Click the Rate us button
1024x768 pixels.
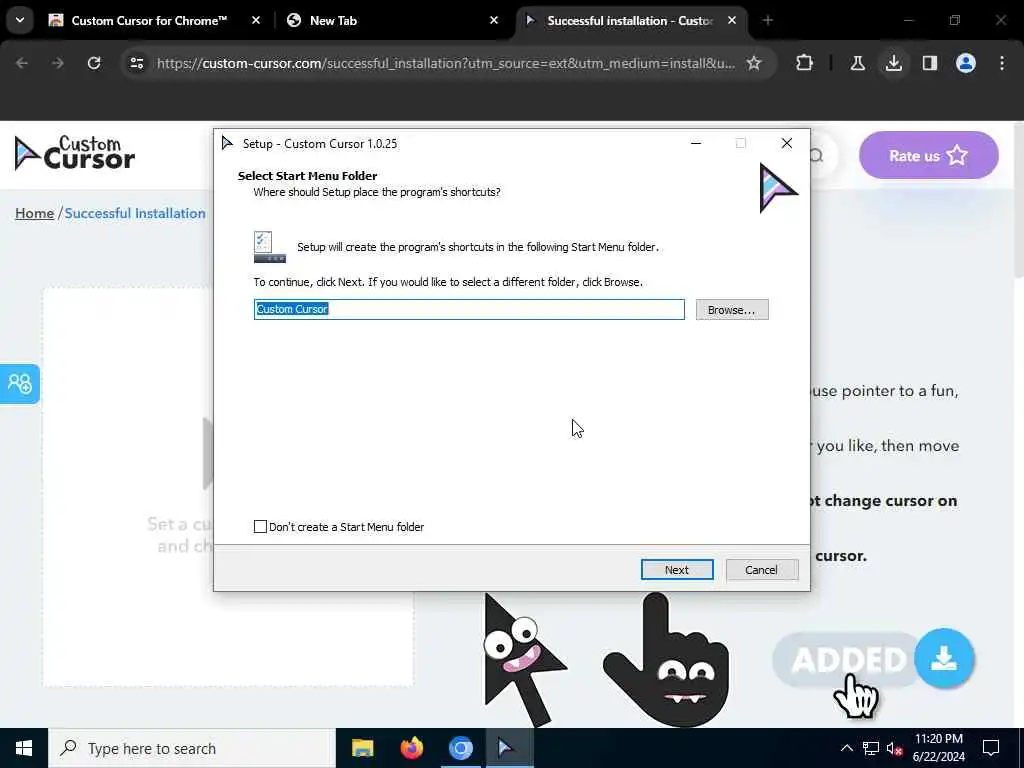(929, 155)
